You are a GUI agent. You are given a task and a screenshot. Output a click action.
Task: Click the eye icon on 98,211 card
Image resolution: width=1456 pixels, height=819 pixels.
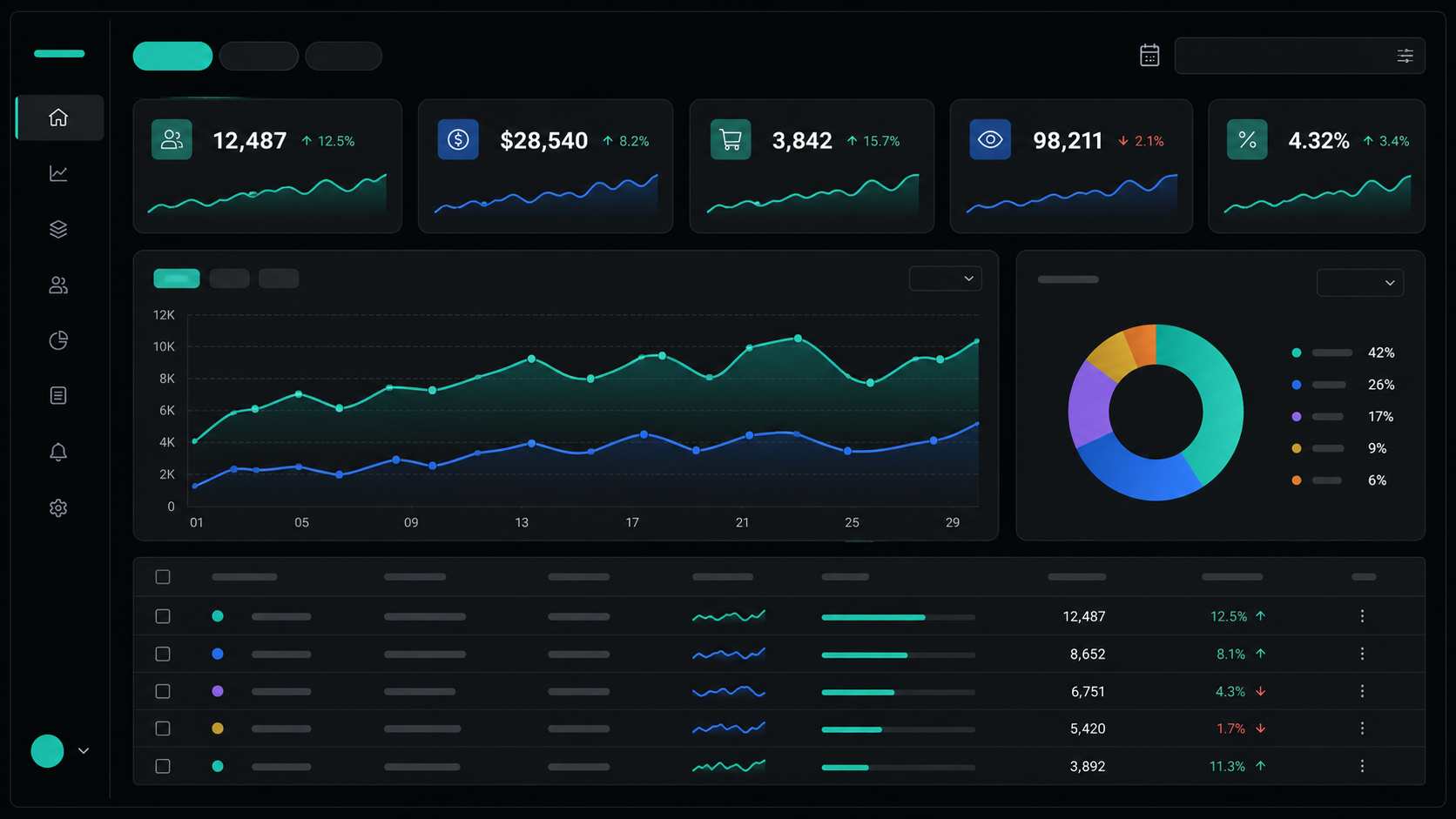click(x=990, y=139)
